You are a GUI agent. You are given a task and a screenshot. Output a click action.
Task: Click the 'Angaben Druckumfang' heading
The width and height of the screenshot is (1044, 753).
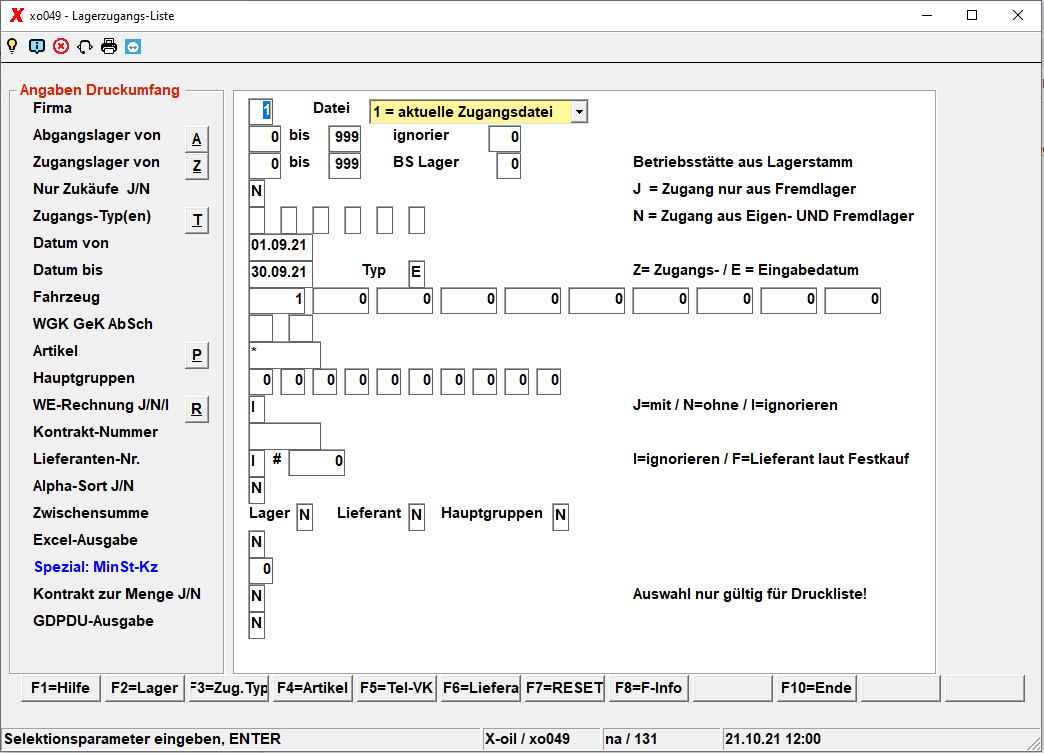tap(100, 90)
